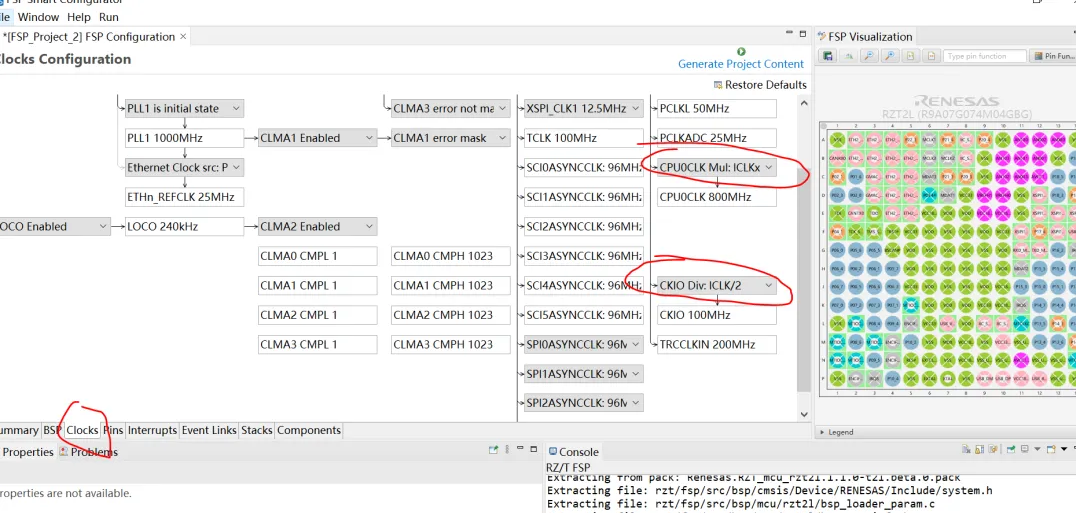The width and height of the screenshot is (1076, 513).
Task: Toggle the Scroll Lock icon in console toolbar
Action: point(977,450)
